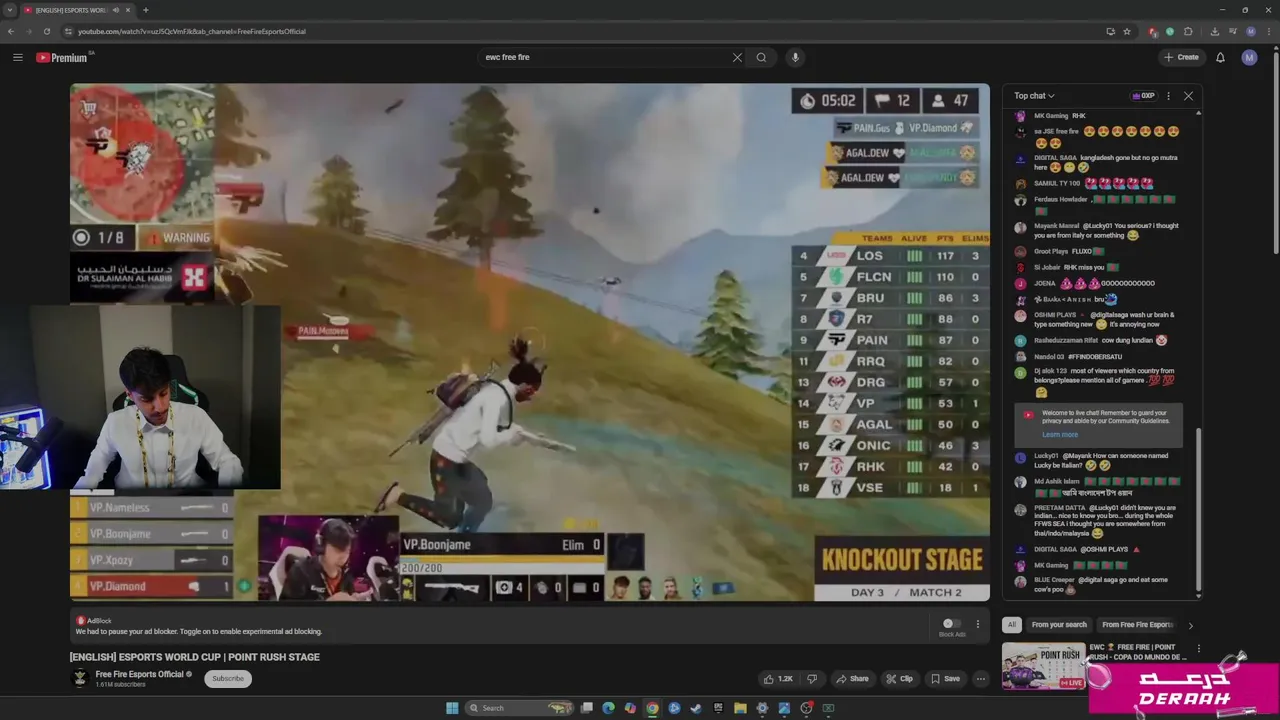Save the video to a playlist
The height and width of the screenshot is (720, 1280).
tap(945, 679)
